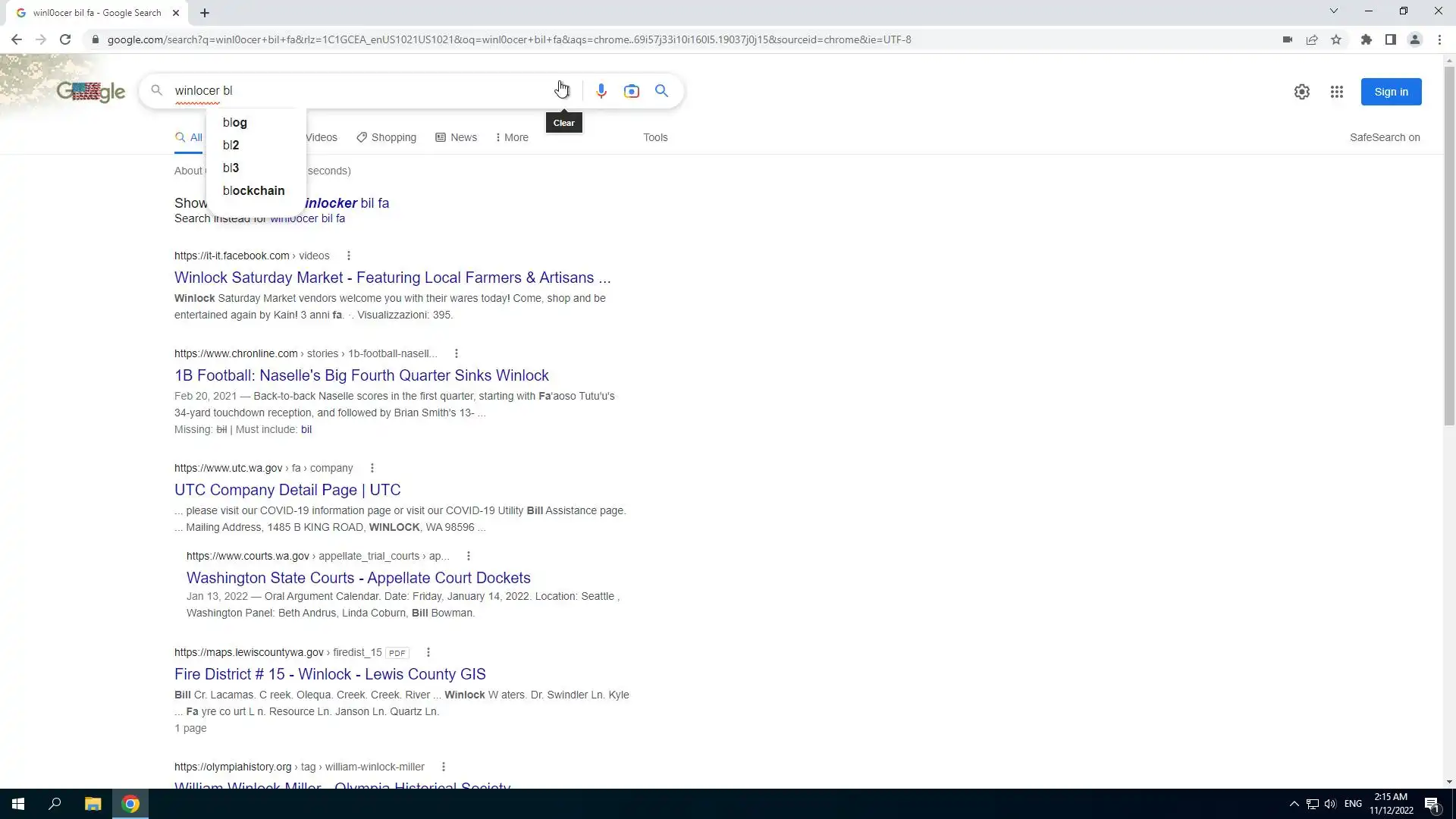Click the Sign in button
Viewport: 1456px width, 819px height.
1391,92
